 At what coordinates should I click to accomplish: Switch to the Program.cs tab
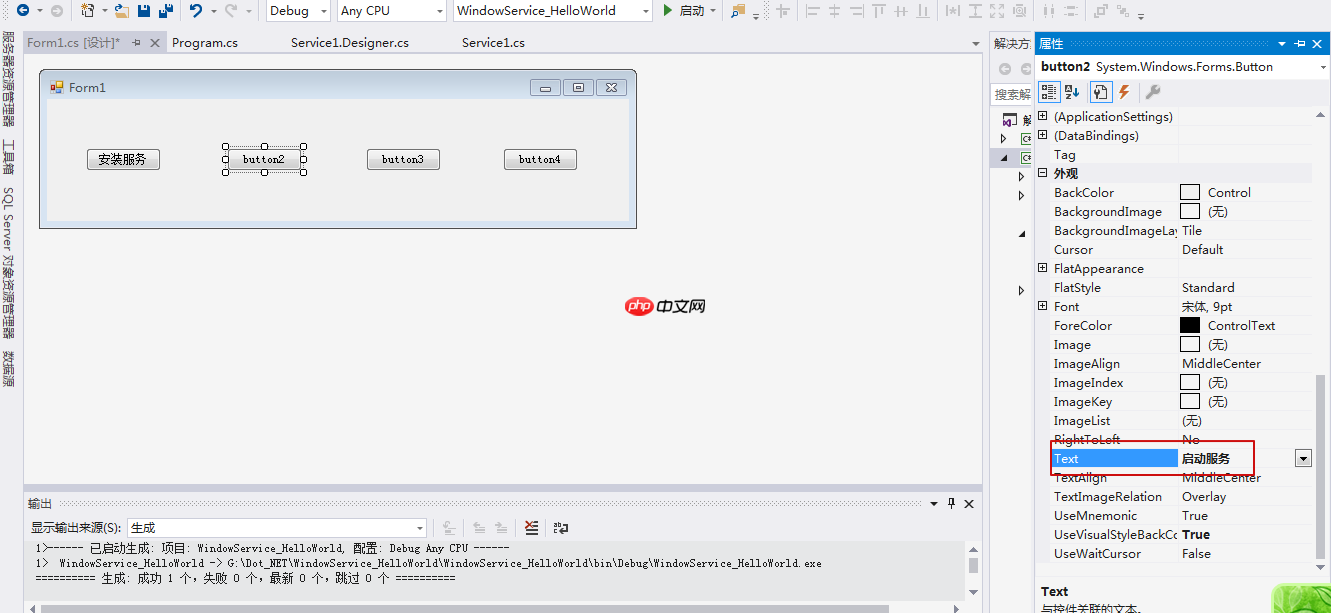pyautogui.click(x=205, y=43)
